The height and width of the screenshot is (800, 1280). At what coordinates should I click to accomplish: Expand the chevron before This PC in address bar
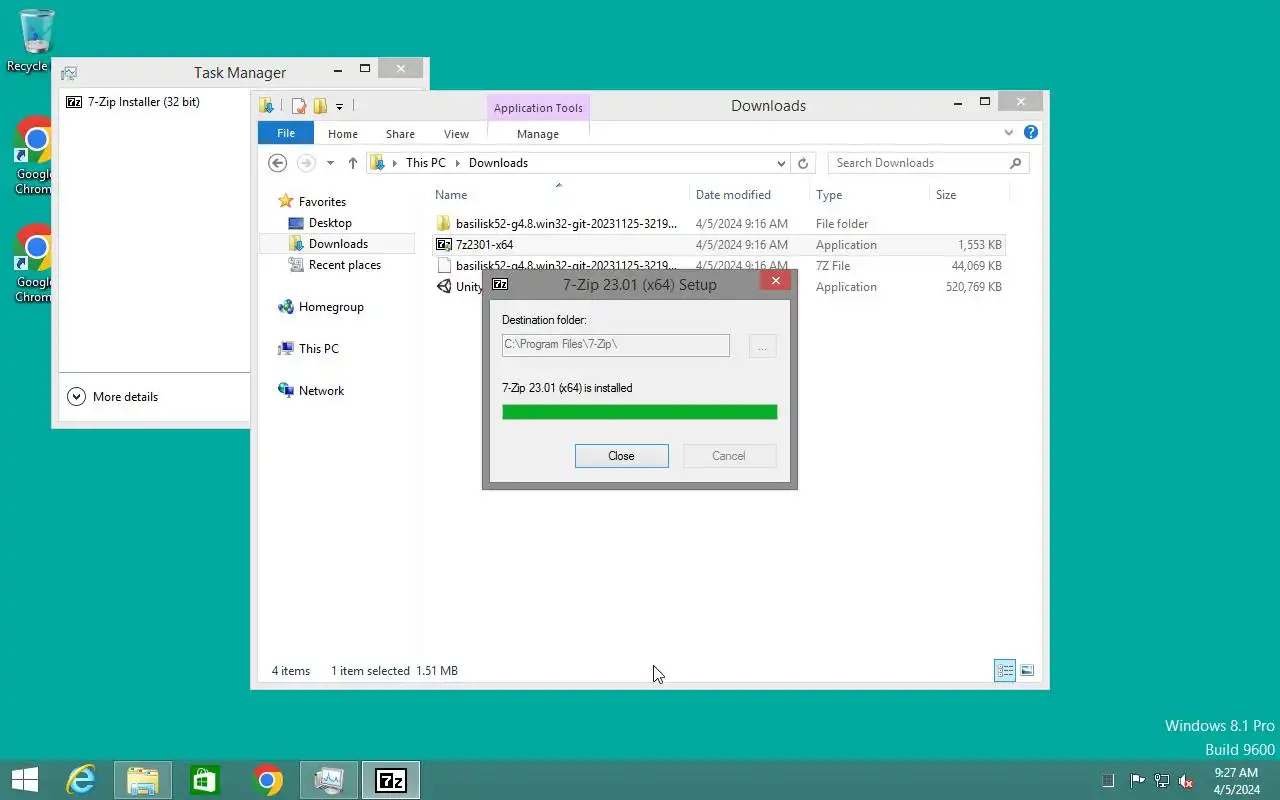tap(395, 163)
